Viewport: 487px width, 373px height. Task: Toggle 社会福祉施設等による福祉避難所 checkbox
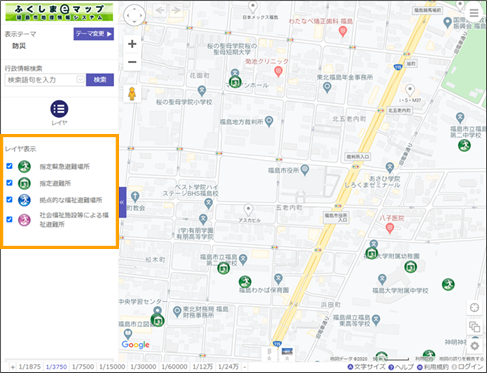pyautogui.click(x=9, y=219)
